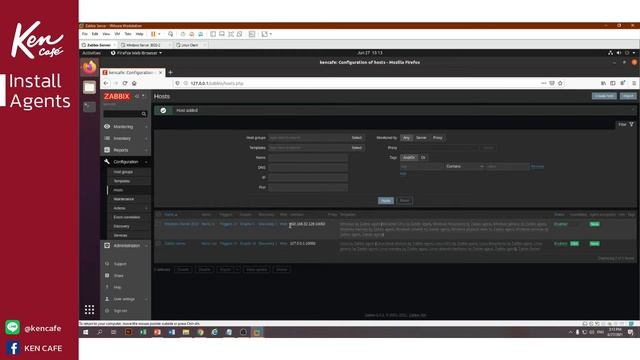Go to the Firefox home page

[x=134, y=83]
